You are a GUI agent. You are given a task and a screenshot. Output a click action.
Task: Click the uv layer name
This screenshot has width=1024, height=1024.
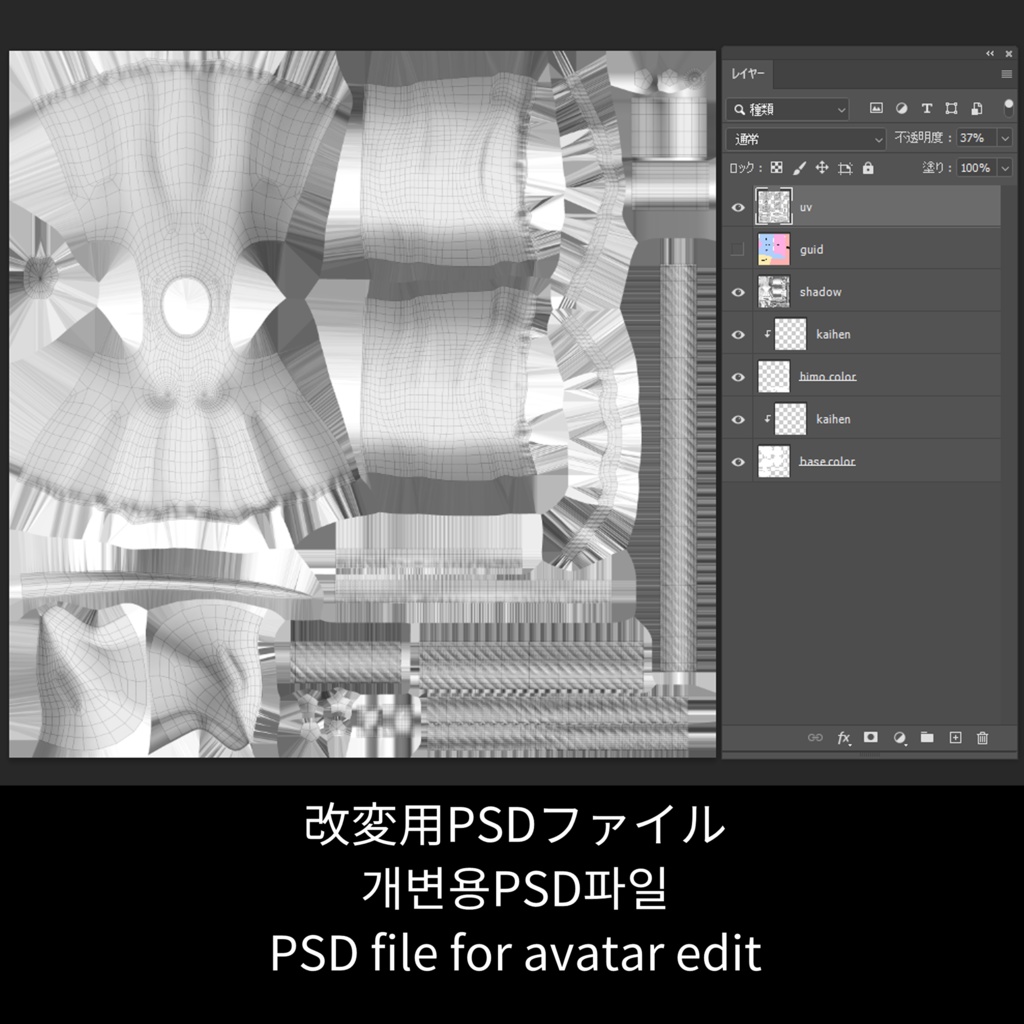point(806,208)
